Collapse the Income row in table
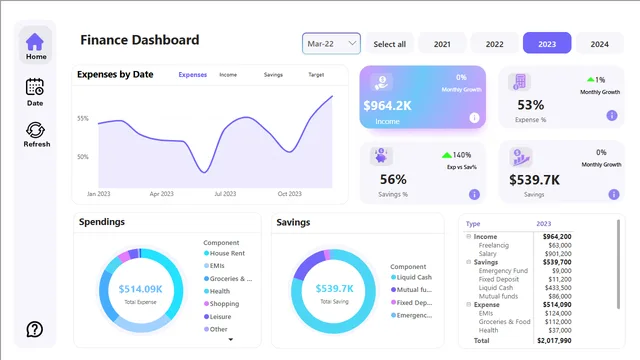640x360 pixels. [x=469, y=236]
